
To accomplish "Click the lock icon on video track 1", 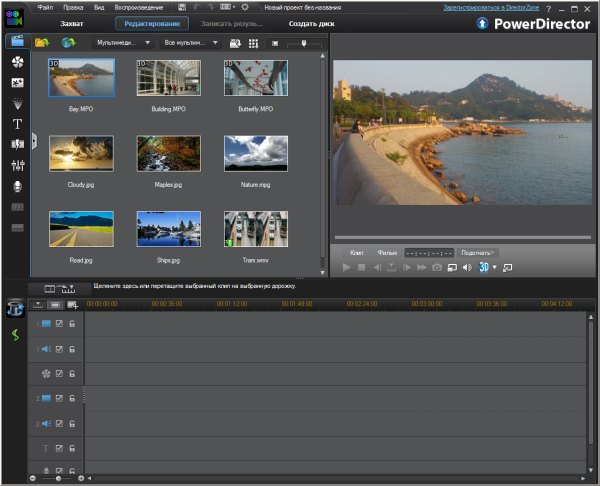I will pyautogui.click(x=72, y=323).
